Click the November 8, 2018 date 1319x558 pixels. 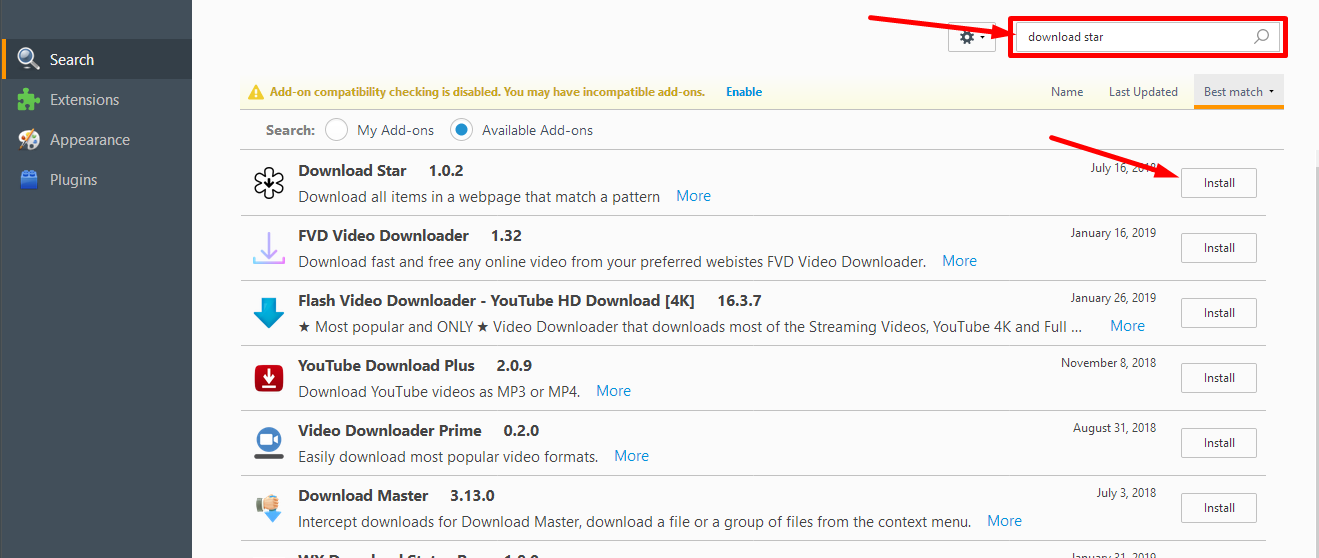[x=1109, y=363]
